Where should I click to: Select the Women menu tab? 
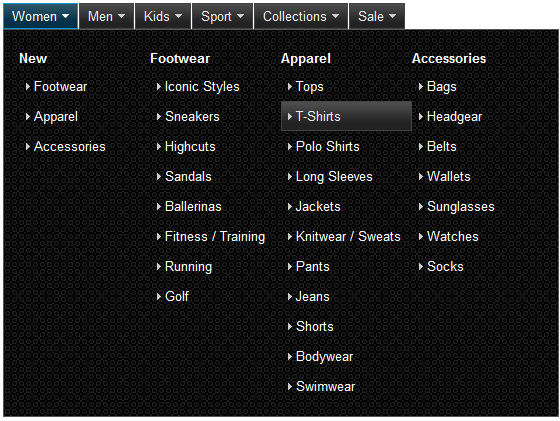(x=41, y=16)
